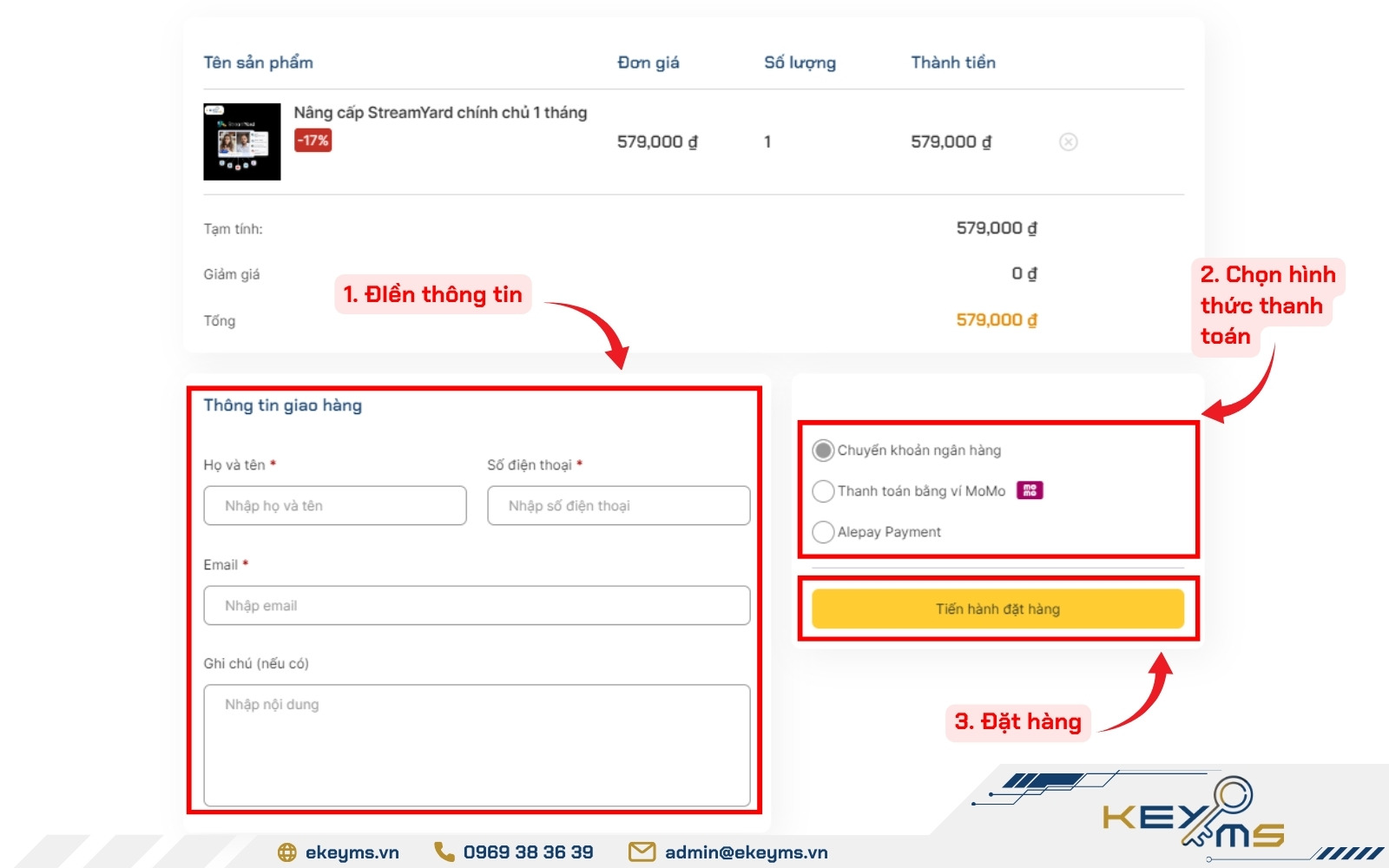Select the Thông tin giao hàng heading
Screen dimensions: 1389x868
tap(282, 405)
